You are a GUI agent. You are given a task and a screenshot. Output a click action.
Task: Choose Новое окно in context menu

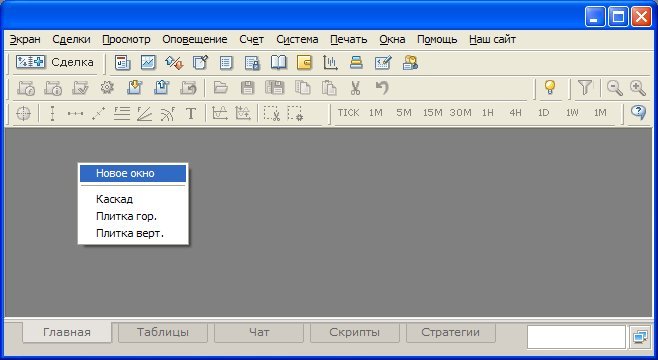click(x=133, y=173)
